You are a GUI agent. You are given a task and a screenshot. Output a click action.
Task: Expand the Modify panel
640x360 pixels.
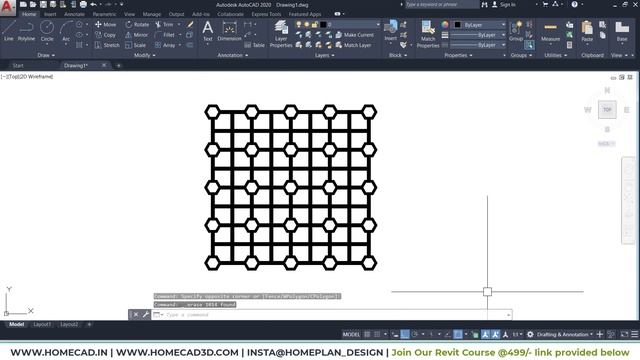144,55
